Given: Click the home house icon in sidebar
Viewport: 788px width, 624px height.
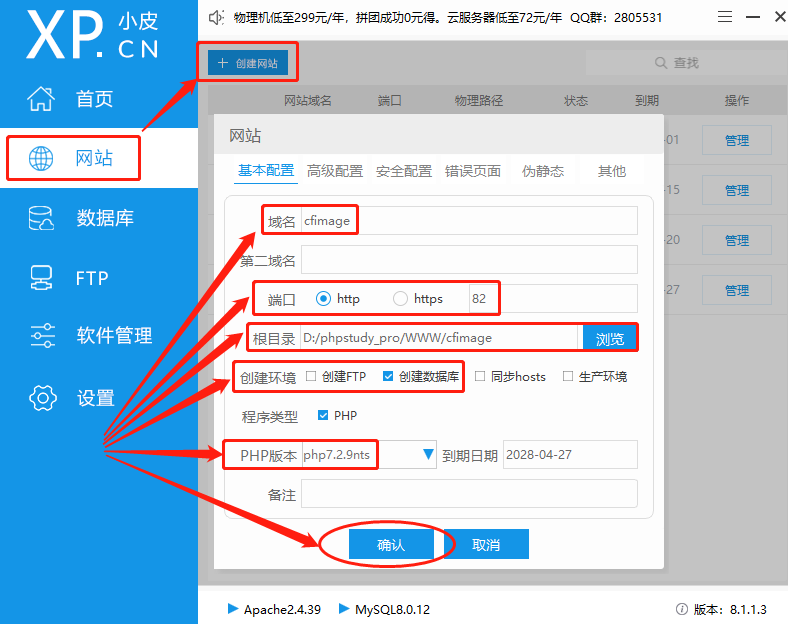Looking at the screenshot, I should tap(41, 98).
